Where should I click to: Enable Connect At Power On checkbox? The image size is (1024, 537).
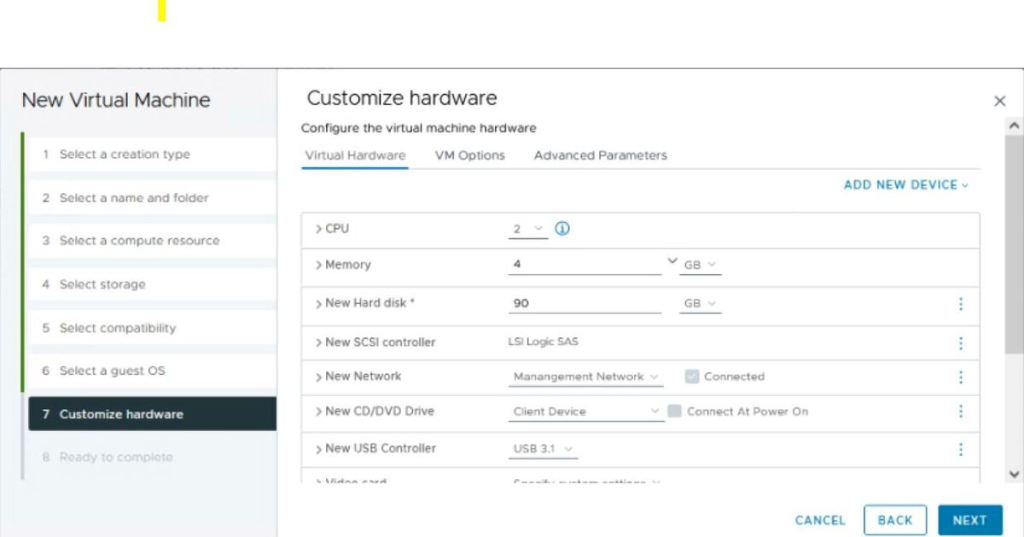(x=675, y=411)
